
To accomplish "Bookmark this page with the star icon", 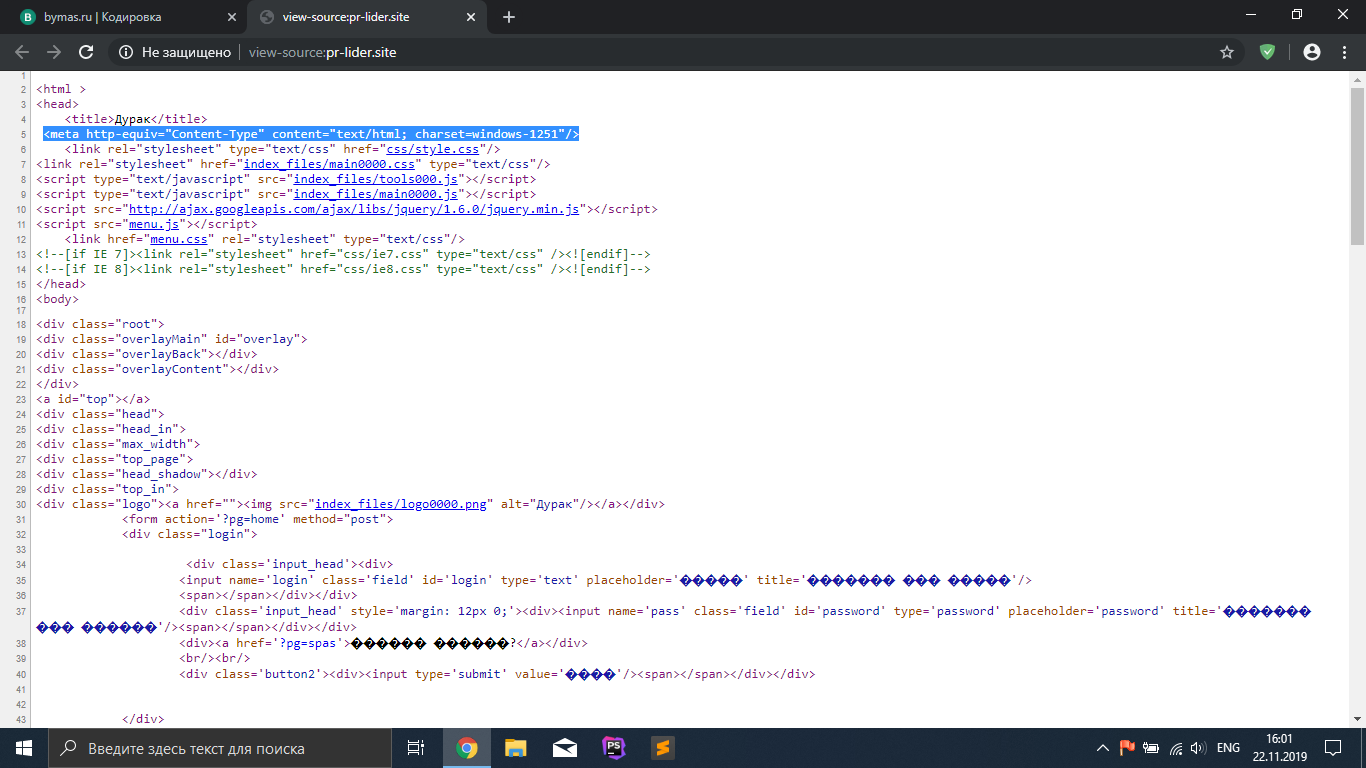I will [x=1227, y=52].
